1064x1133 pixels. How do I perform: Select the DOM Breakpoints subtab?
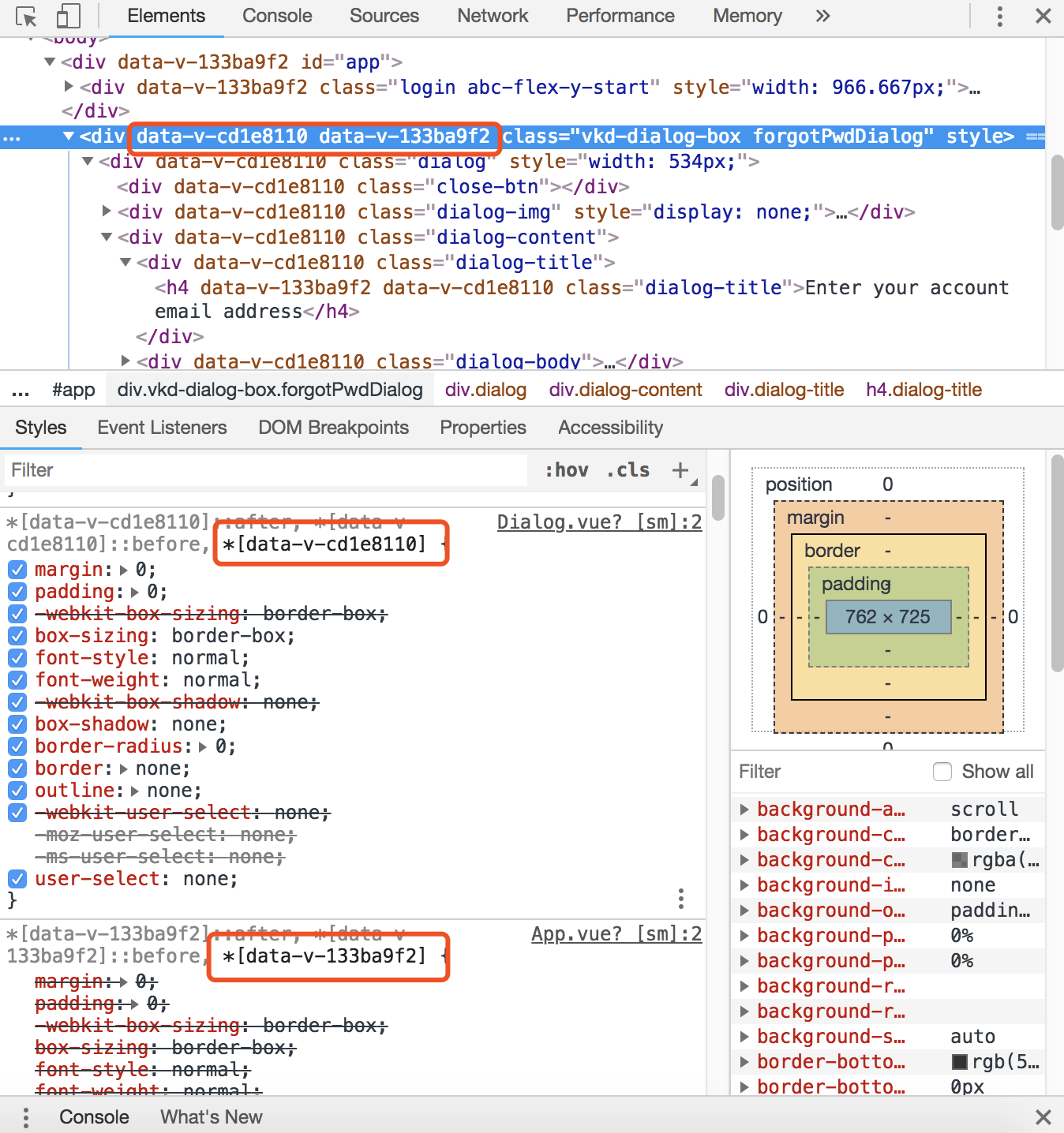333,428
